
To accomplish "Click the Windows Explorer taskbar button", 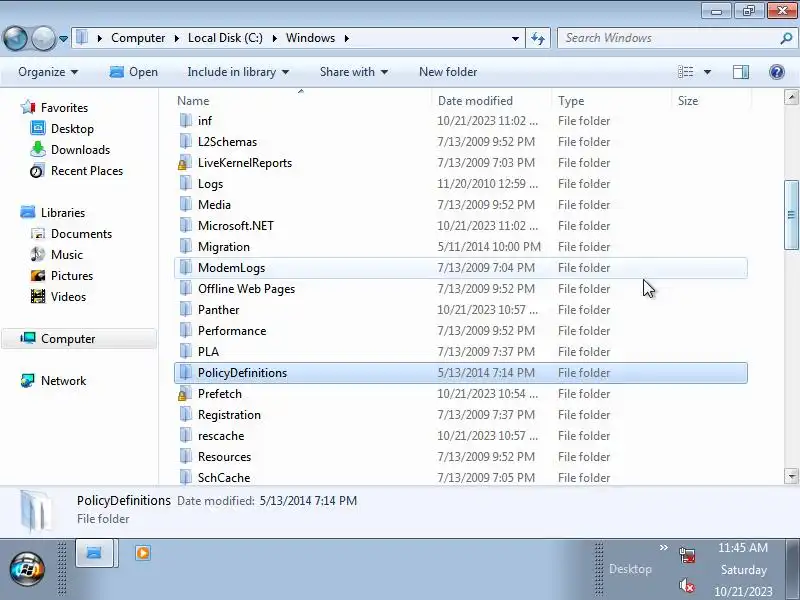I will coord(94,553).
